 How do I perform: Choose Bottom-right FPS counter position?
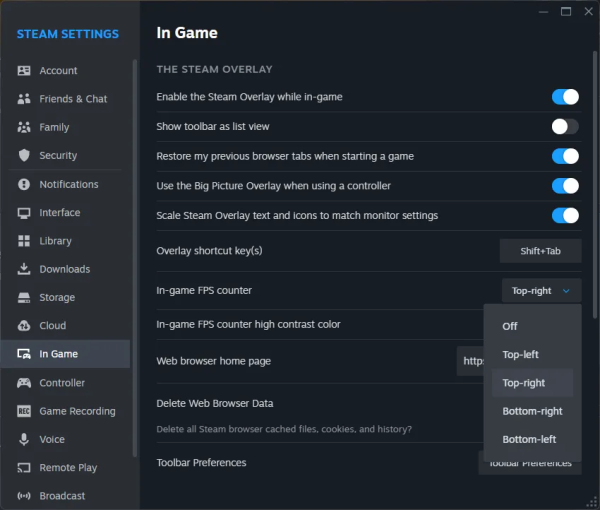click(532, 411)
